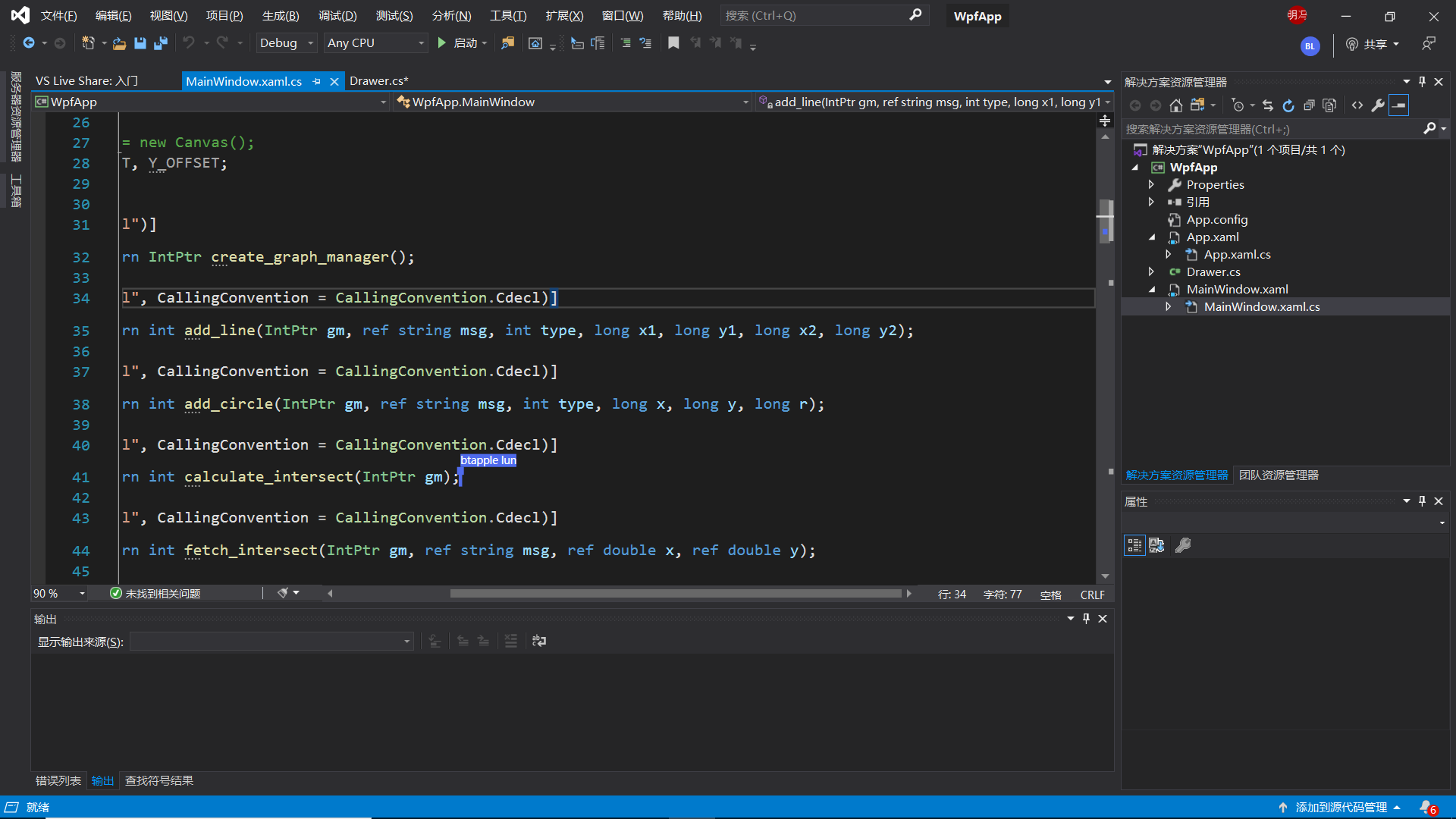Open the add_line member dropdown

tap(934, 102)
